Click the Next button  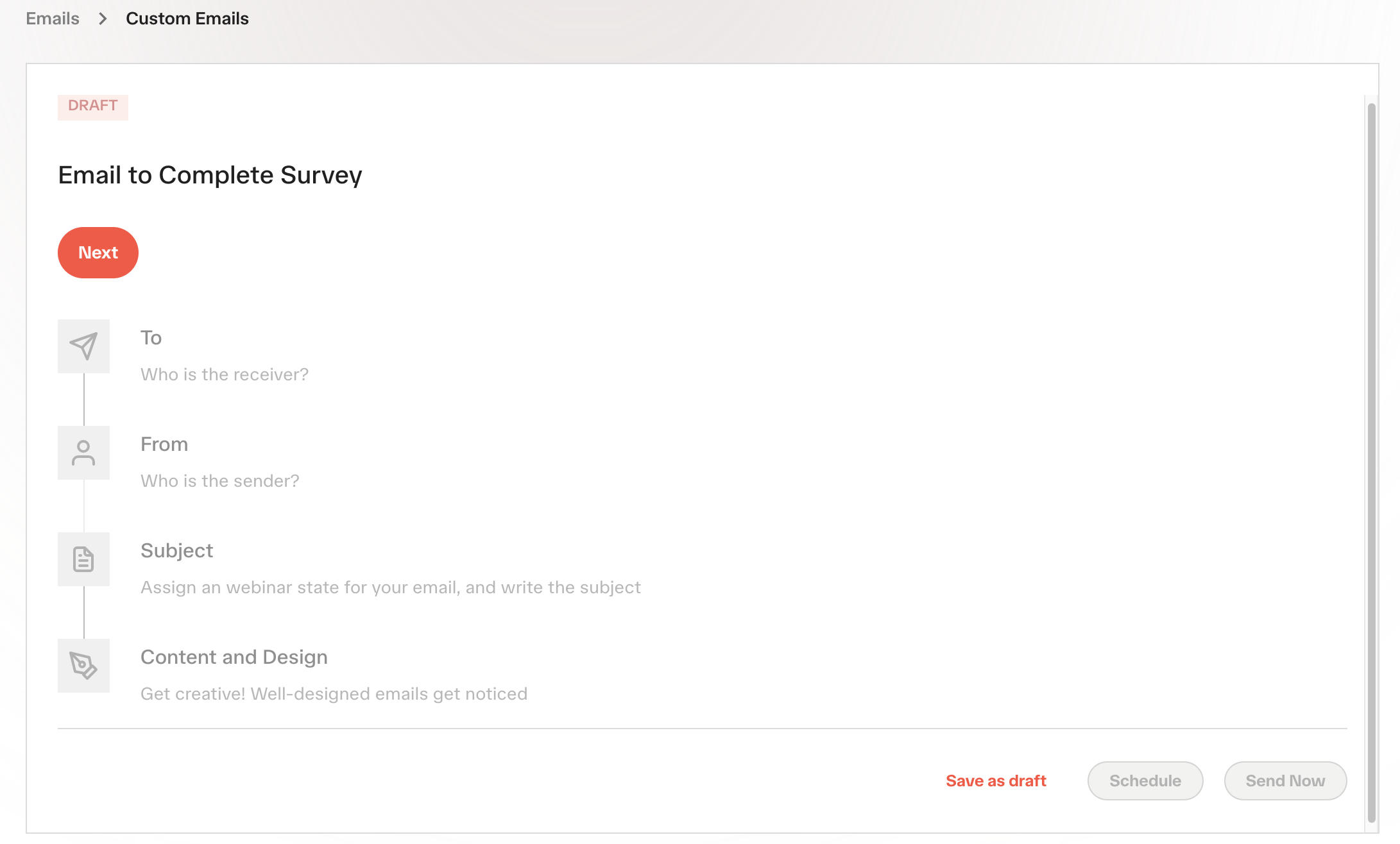coord(98,253)
